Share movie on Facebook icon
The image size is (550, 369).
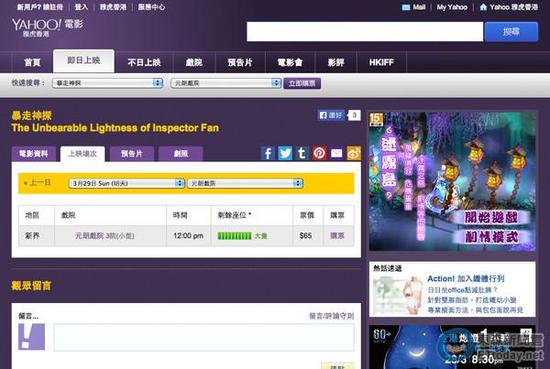point(268,154)
